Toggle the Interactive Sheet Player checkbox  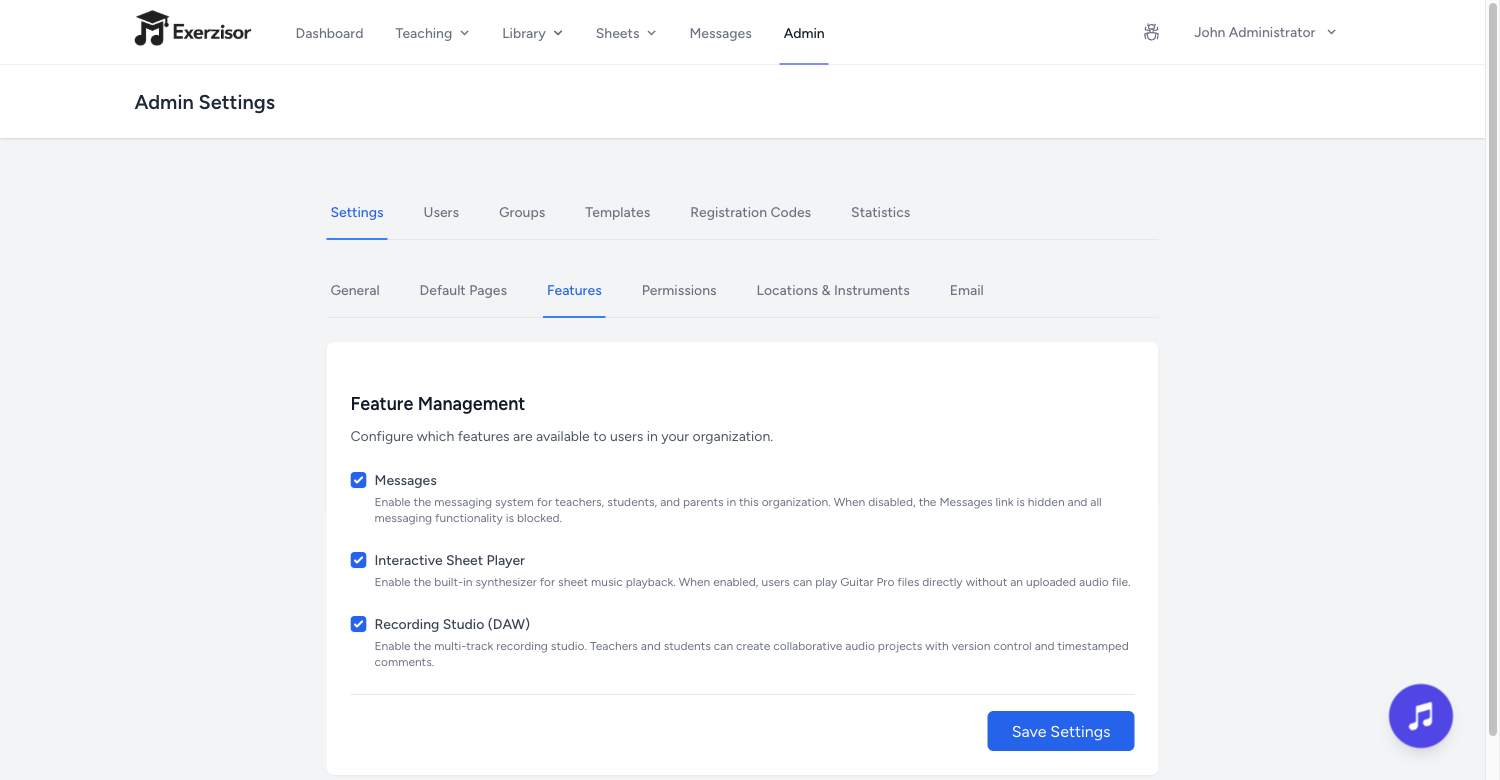pos(358,560)
